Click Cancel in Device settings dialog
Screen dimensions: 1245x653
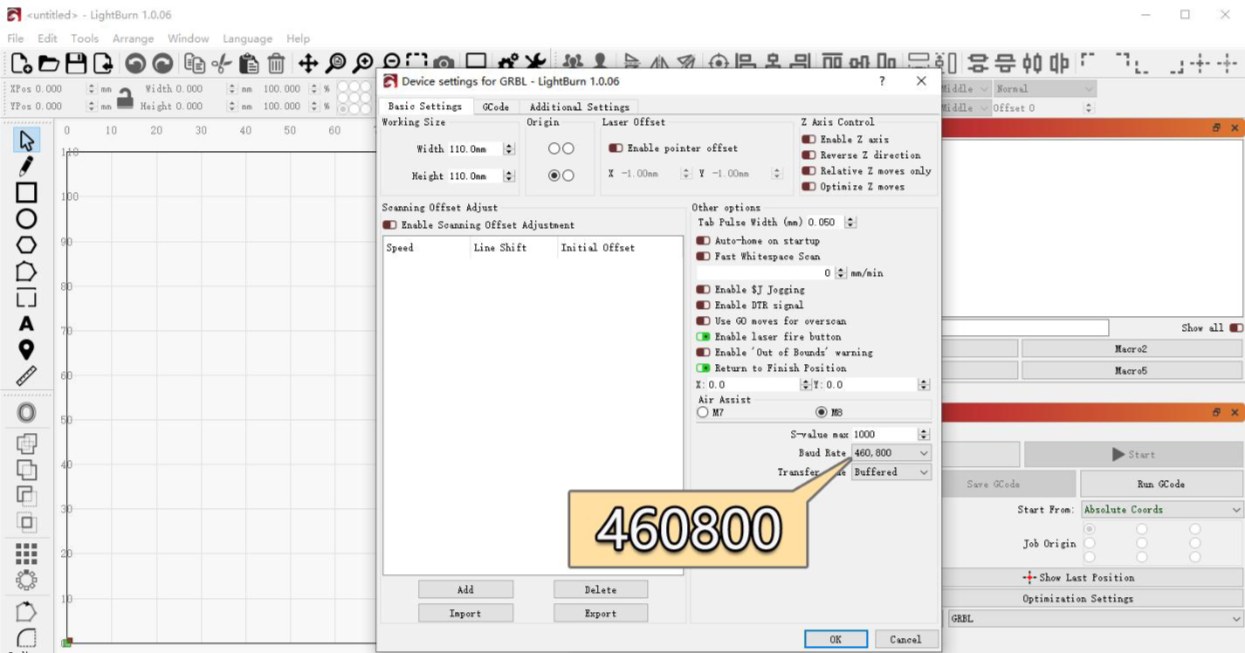coord(905,639)
